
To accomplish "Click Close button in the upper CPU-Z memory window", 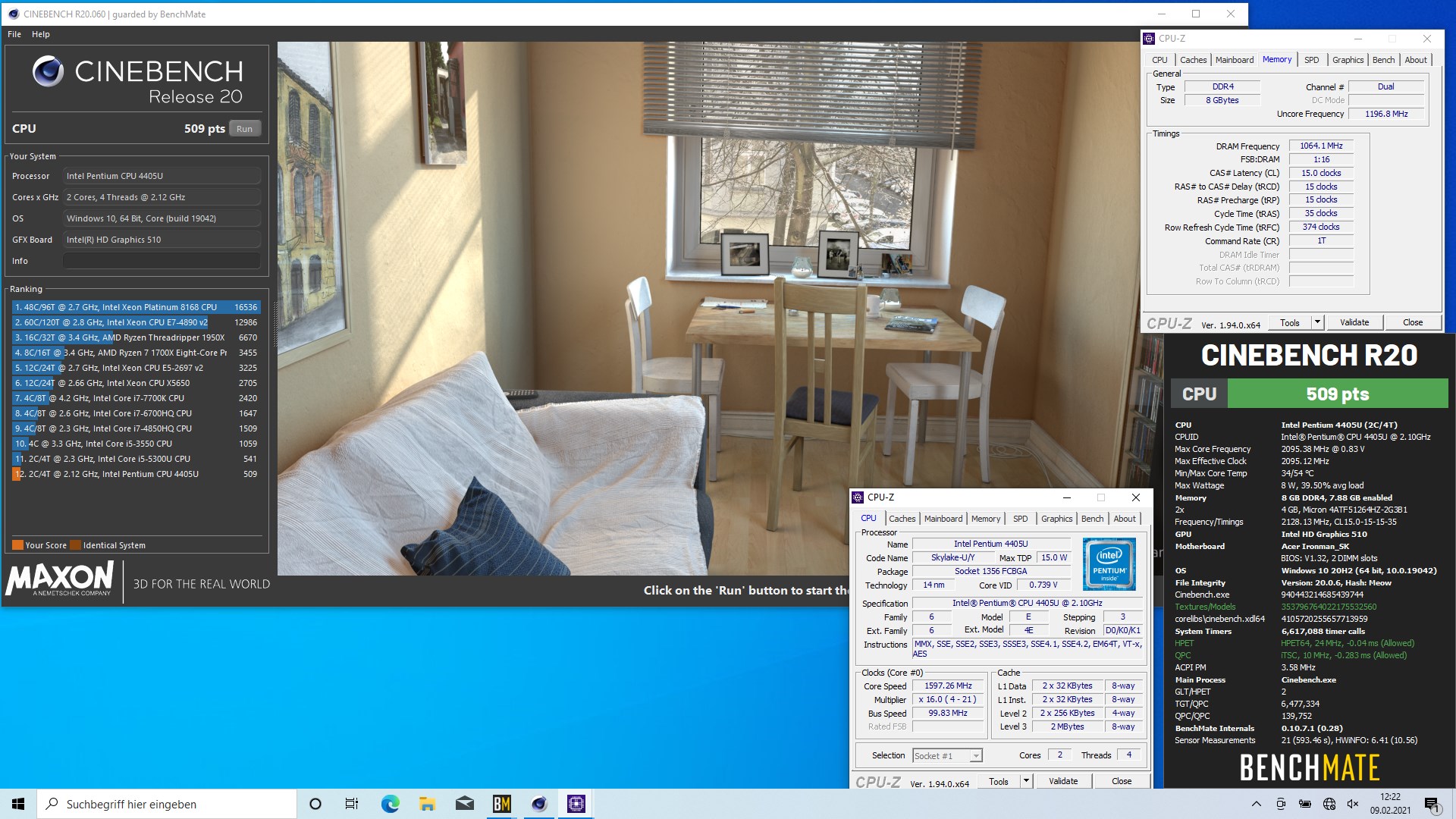I will tap(1413, 322).
